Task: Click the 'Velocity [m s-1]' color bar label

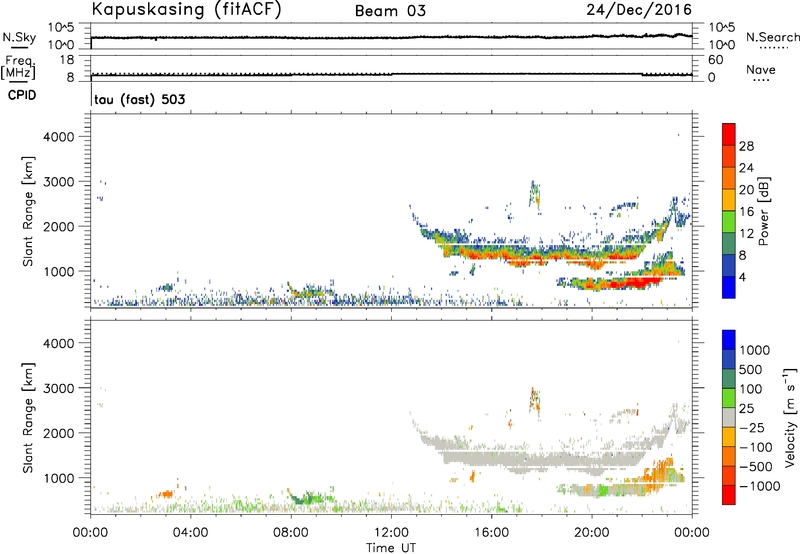Action: 790,418
